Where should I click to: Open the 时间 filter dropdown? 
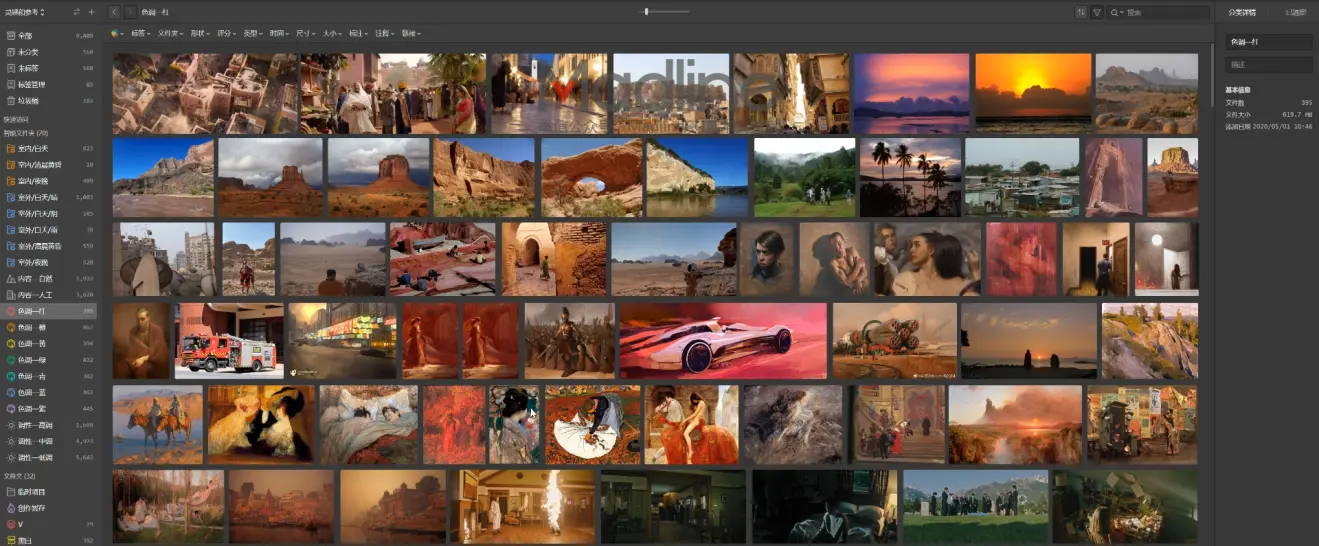(x=279, y=33)
